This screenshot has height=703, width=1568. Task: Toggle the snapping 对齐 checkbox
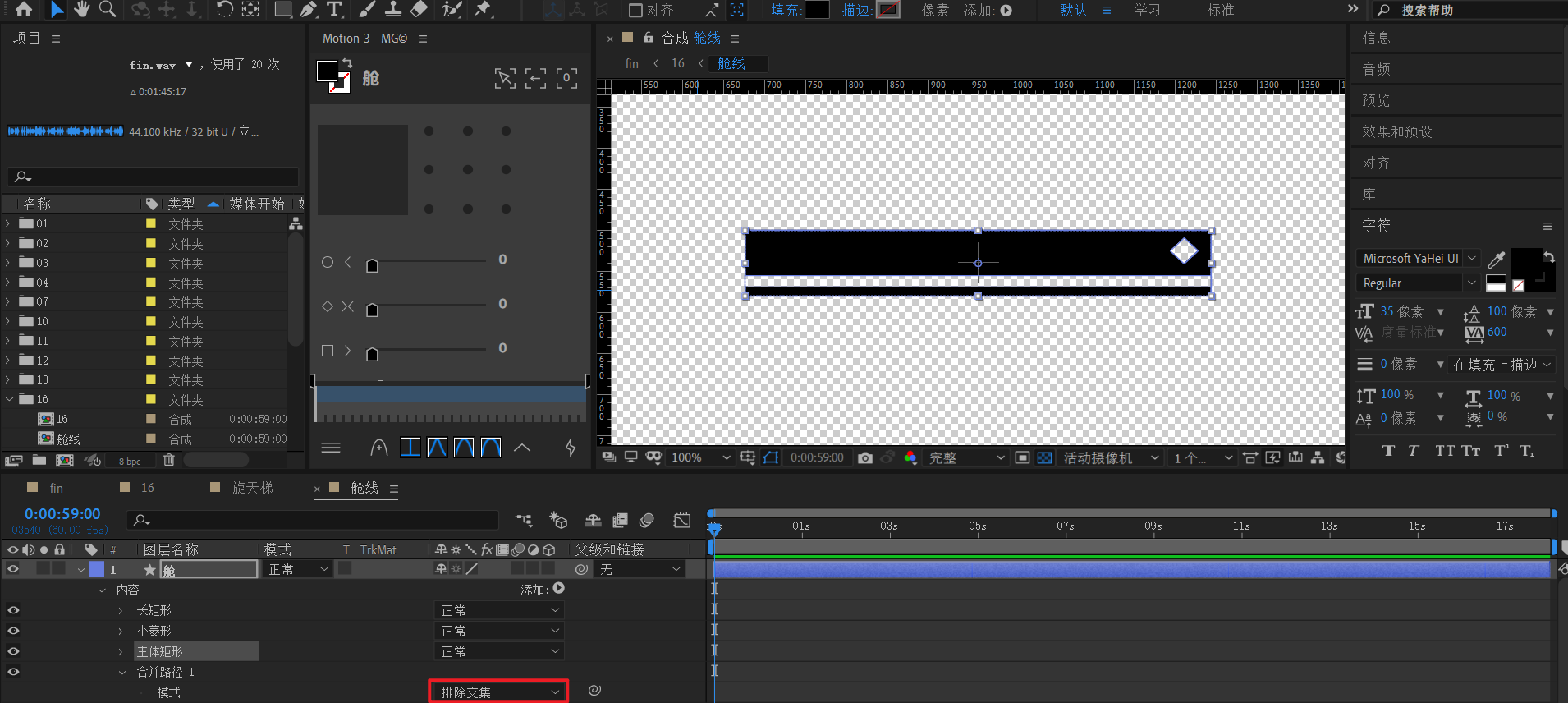coord(635,11)
